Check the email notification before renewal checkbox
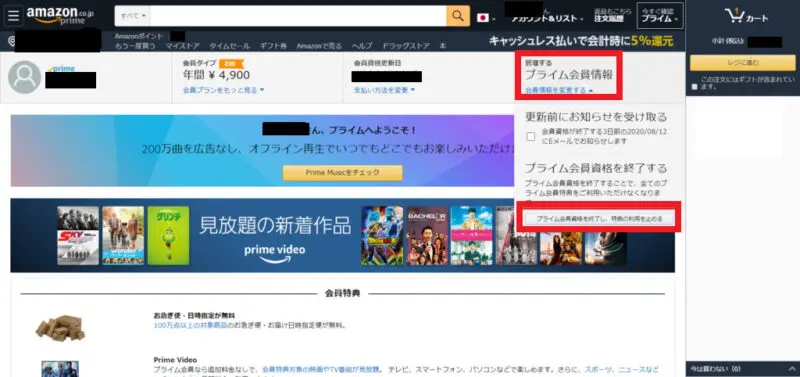Viewport: 800px width, 377px height. pyautogui.click(x=531, y=137)
